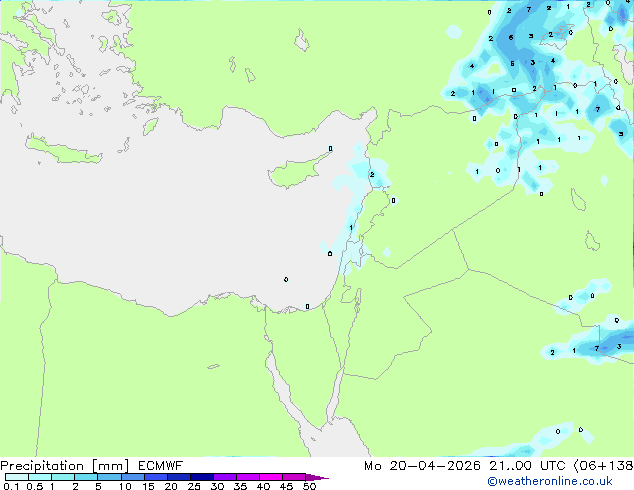634x490 pixels.
Task: Click the purple arrow tip ending the legend bar
Action: [317, 478]
